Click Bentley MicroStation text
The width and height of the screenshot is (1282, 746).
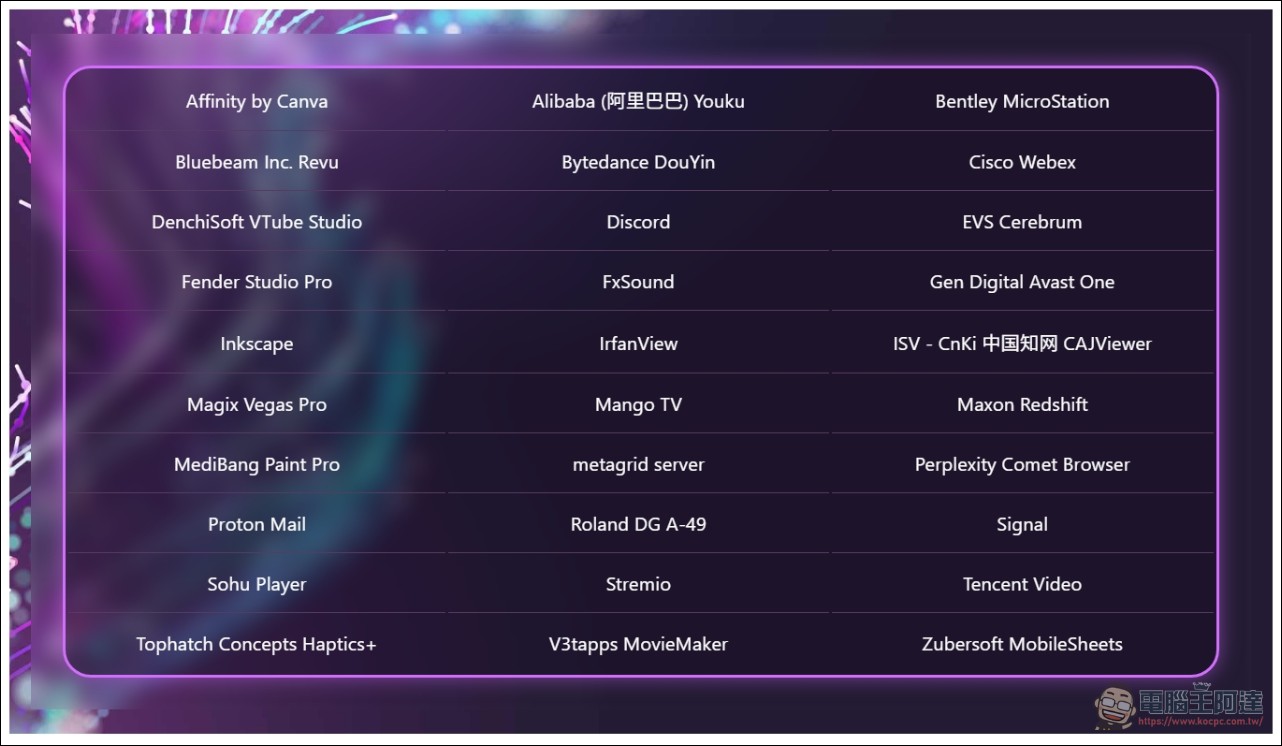pyautogui.click(x=1022, y=101)
